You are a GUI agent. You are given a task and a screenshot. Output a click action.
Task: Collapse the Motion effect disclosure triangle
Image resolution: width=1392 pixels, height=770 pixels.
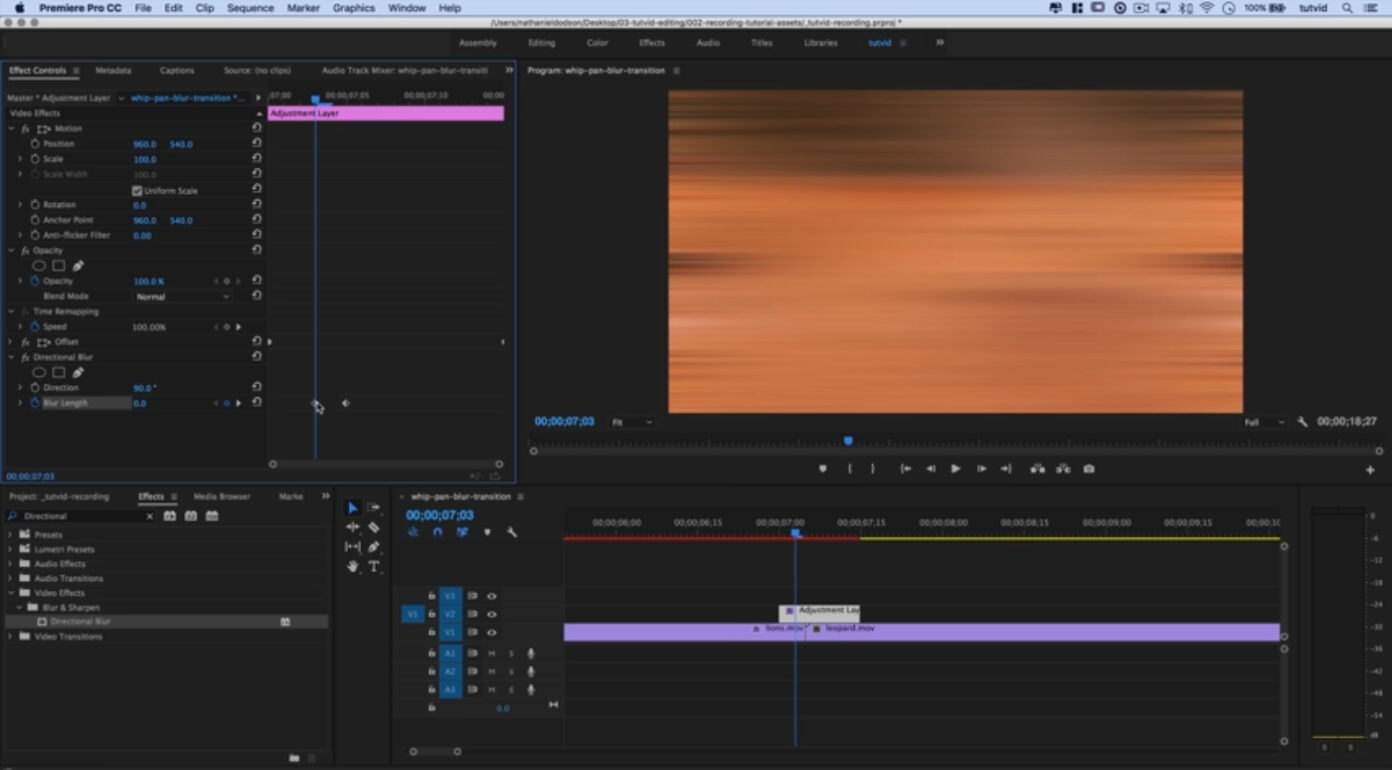coord(11,128)
